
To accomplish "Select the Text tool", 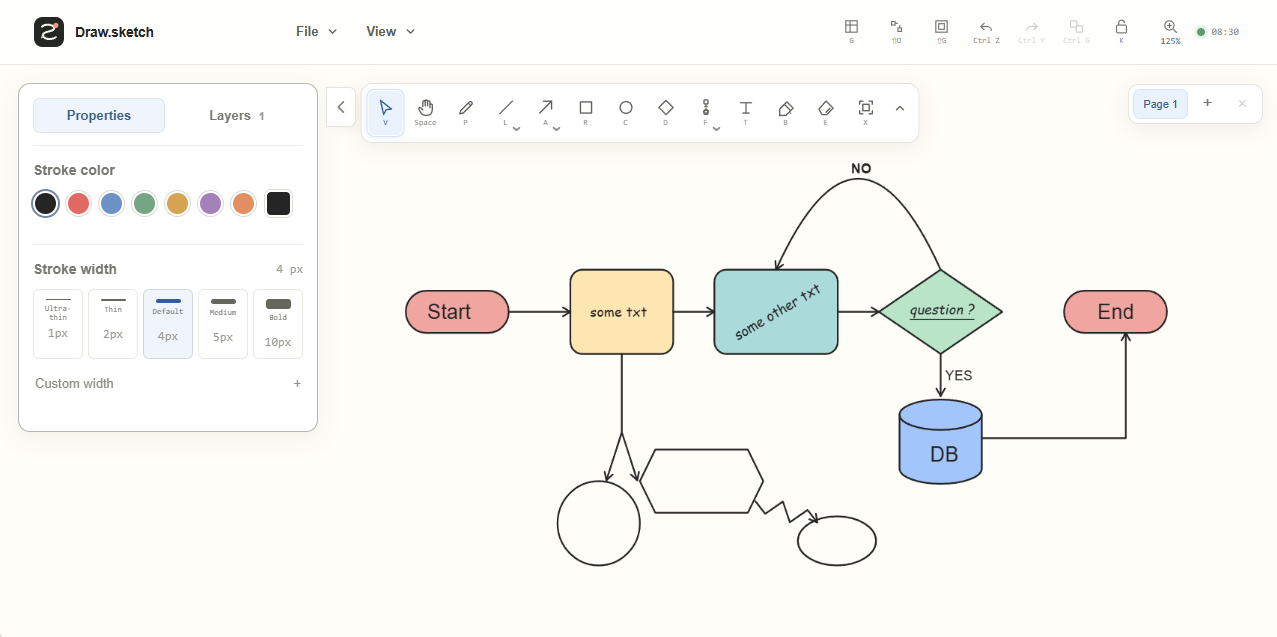I will 745,112.
